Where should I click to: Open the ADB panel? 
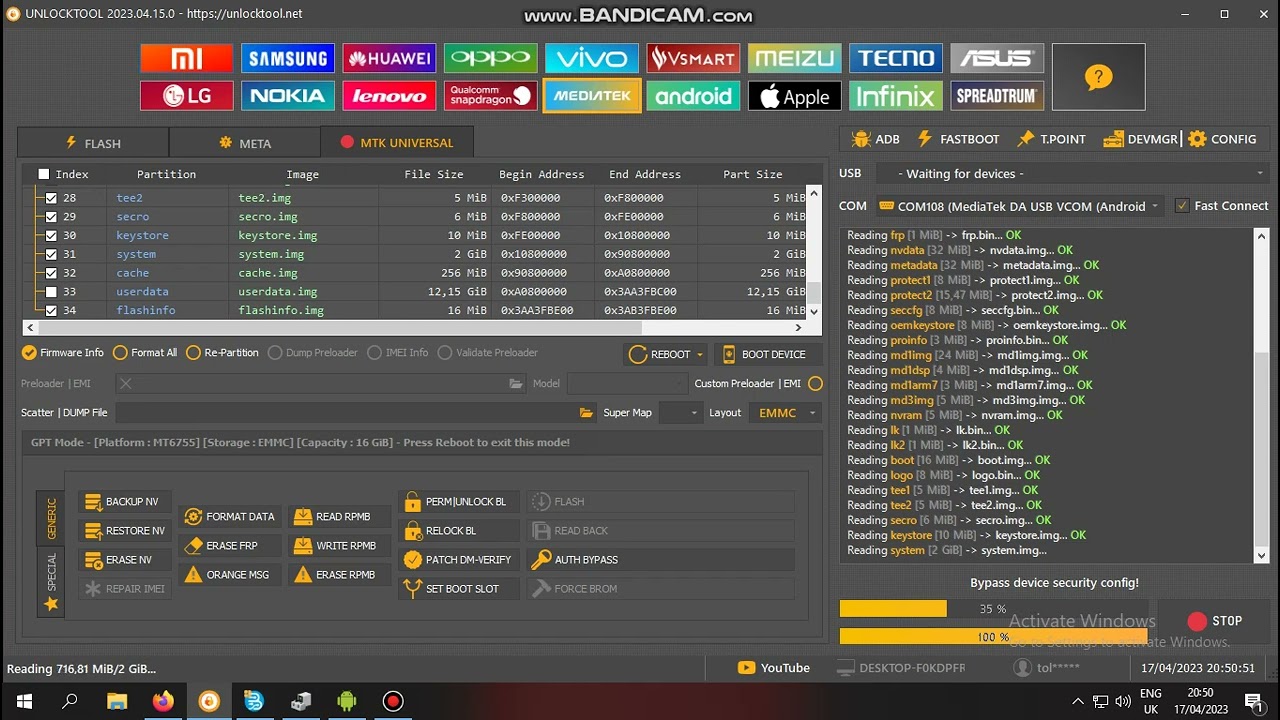(x=875, y=139)
